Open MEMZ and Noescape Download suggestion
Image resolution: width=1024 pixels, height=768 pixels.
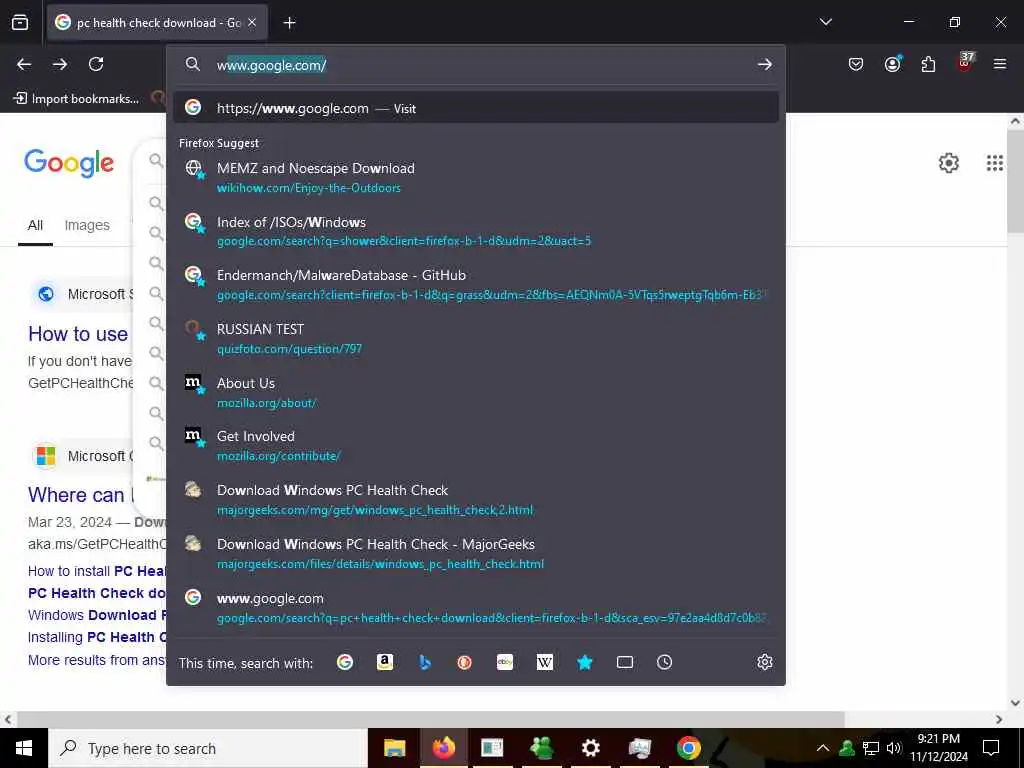click(476, 178)
